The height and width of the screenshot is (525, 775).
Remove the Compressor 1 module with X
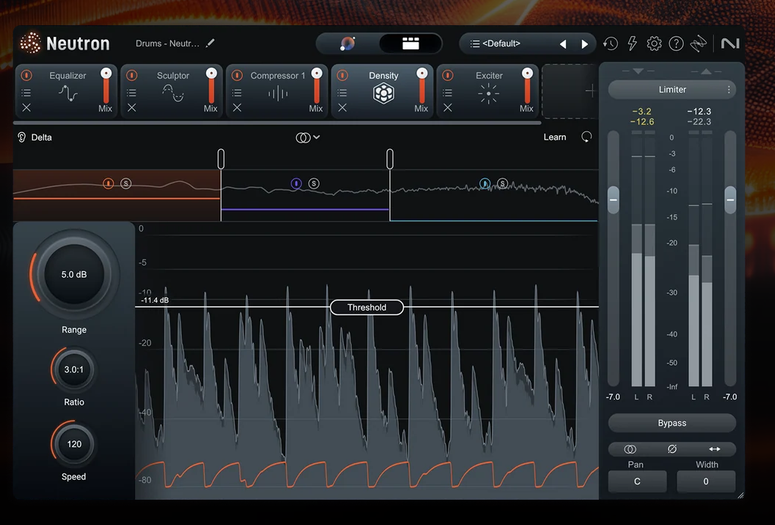coord(237,108)
